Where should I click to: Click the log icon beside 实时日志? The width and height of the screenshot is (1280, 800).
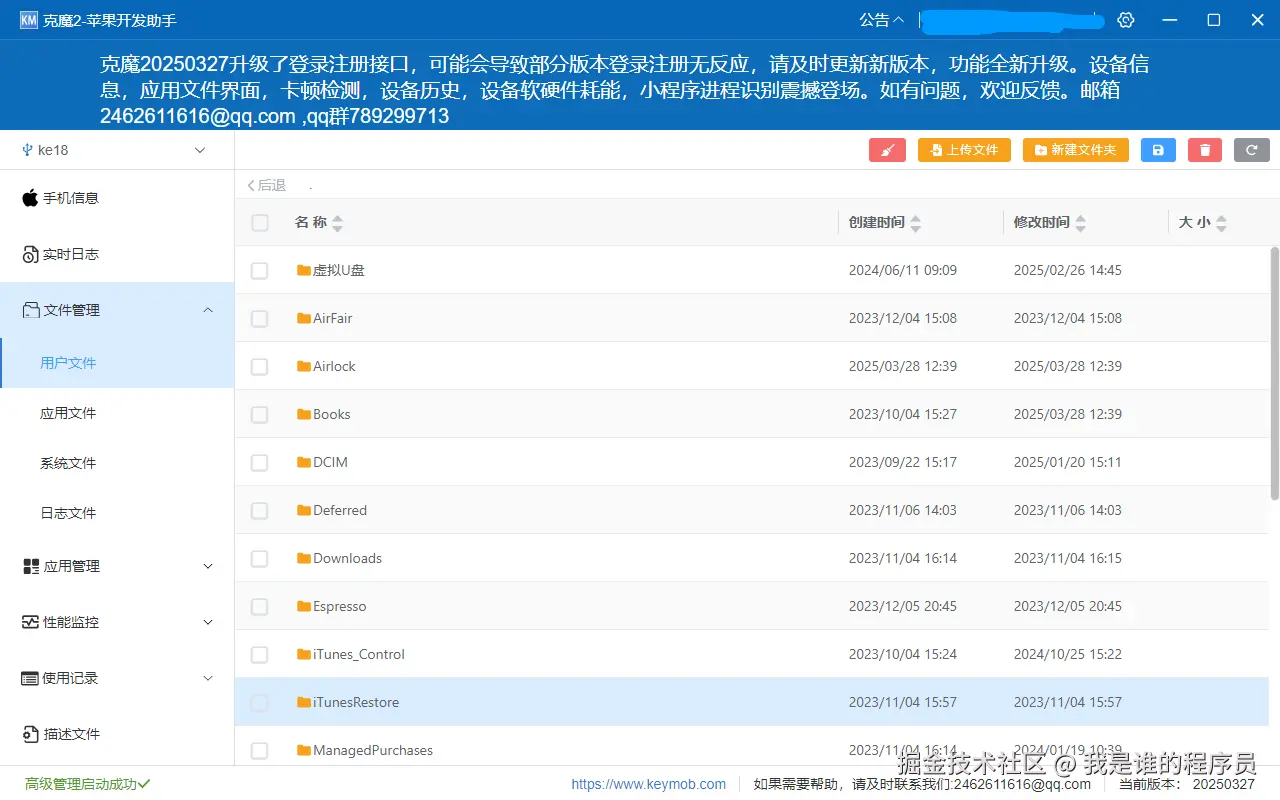[x=30, y=254]
